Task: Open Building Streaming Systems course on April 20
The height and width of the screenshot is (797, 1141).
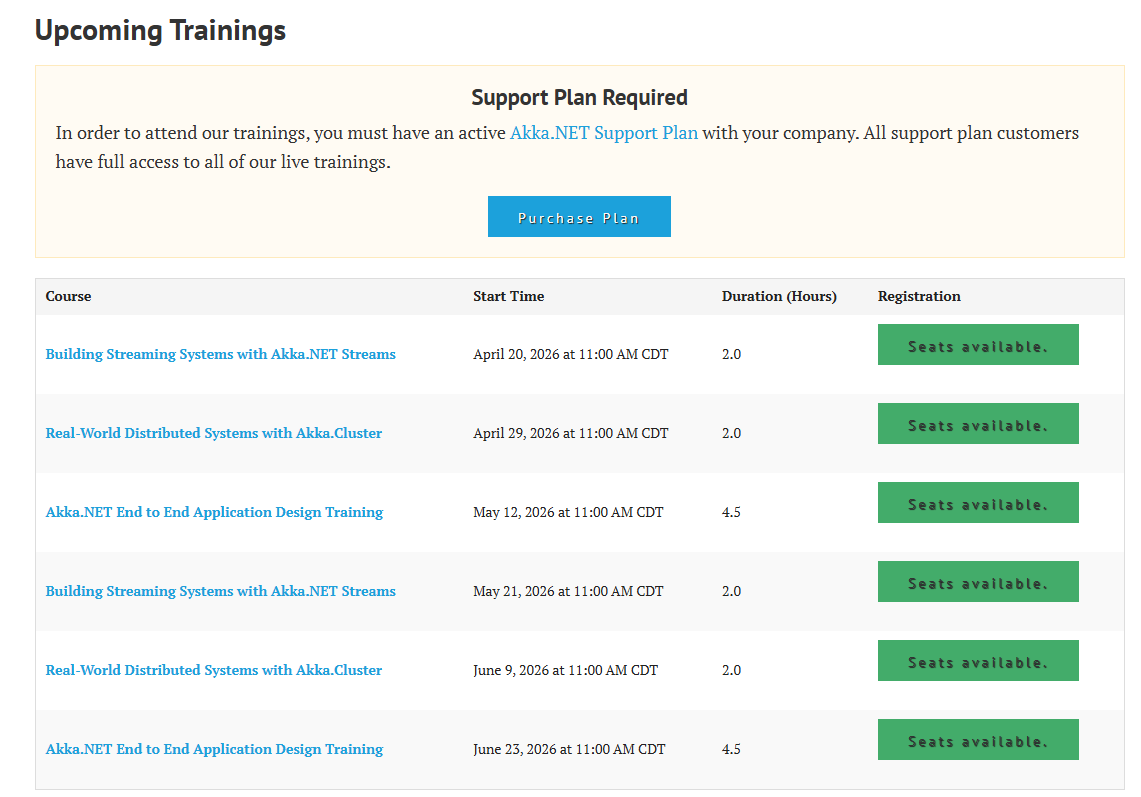Action: (x=220, y=354)
